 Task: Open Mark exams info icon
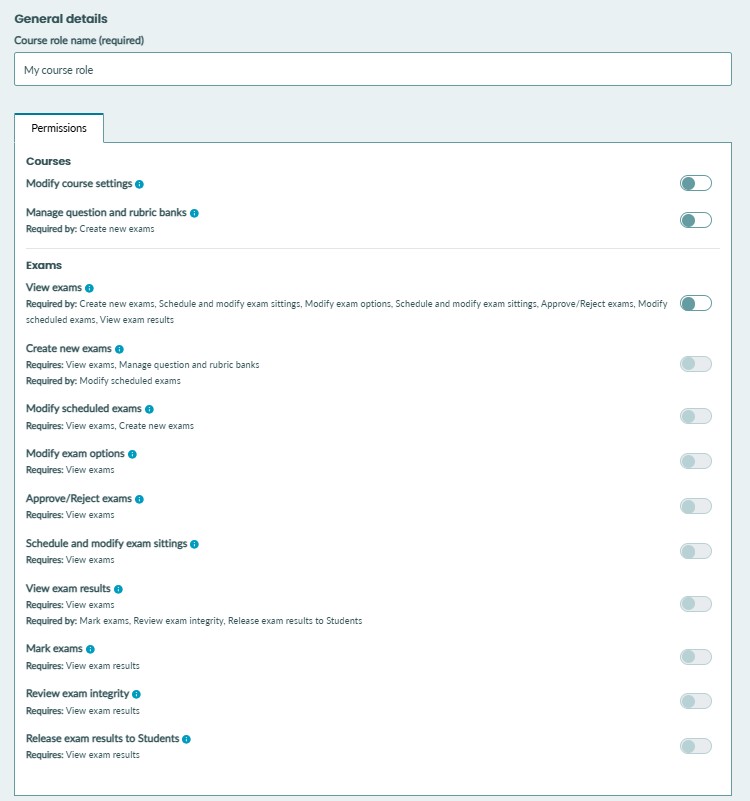click(x=90, y=649)
